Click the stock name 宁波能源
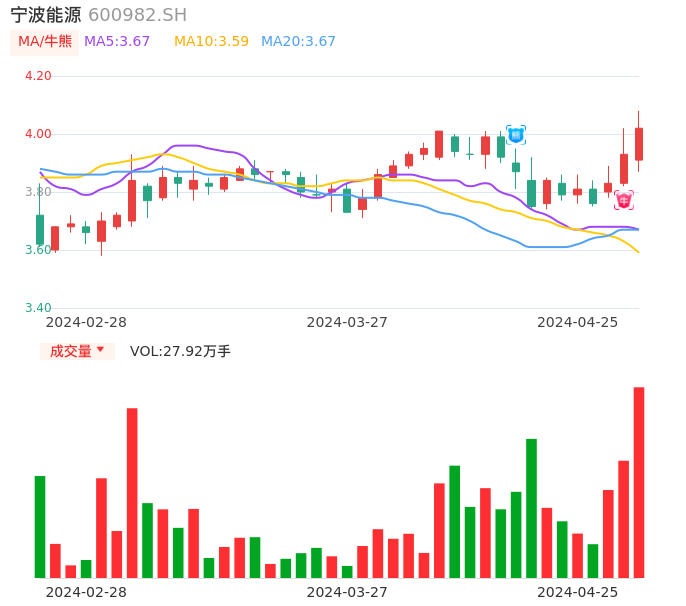 click(46, 15)
